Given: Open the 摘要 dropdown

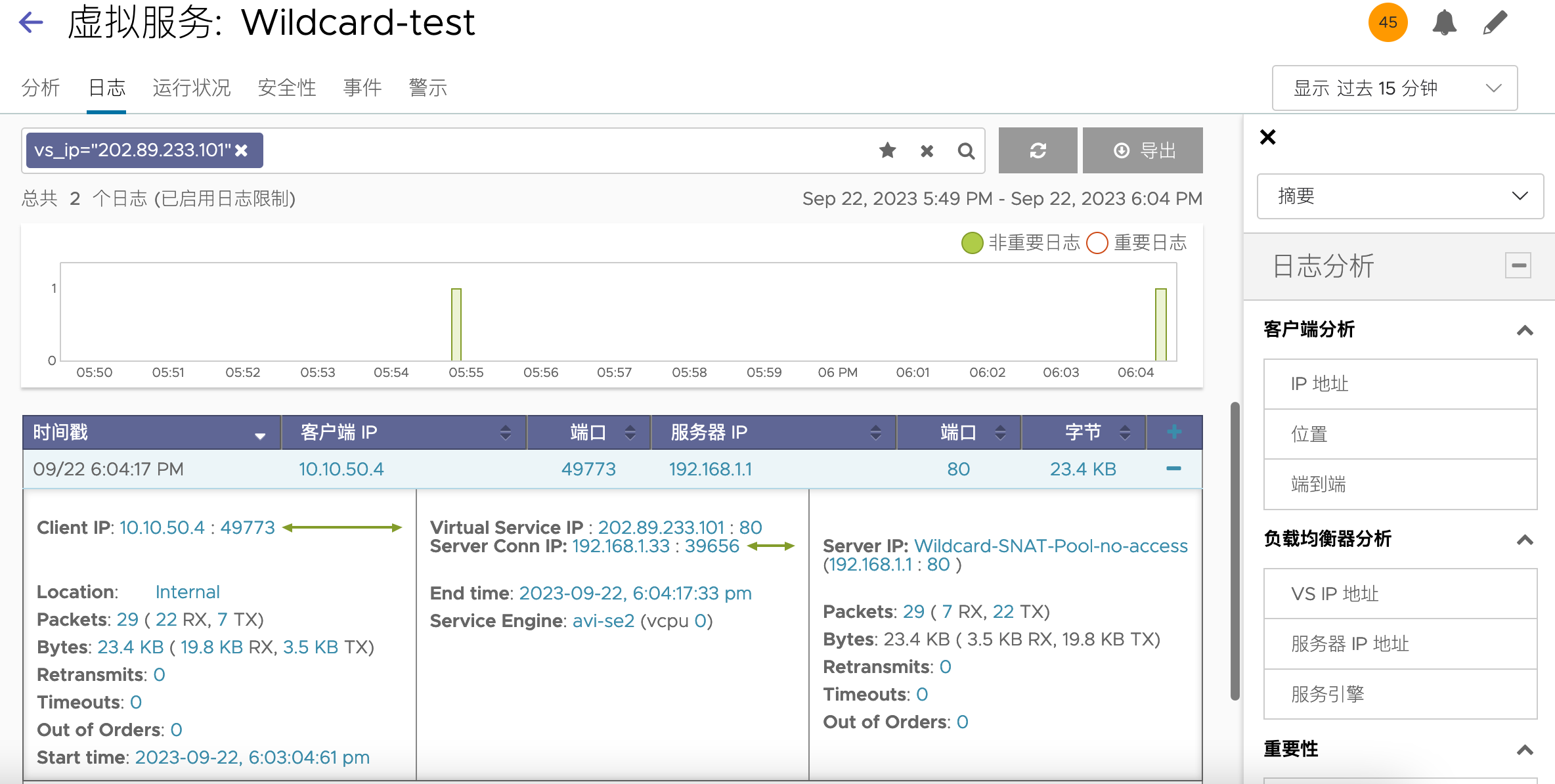Looking at the screenshot, I should click(x=1400, y=196).
